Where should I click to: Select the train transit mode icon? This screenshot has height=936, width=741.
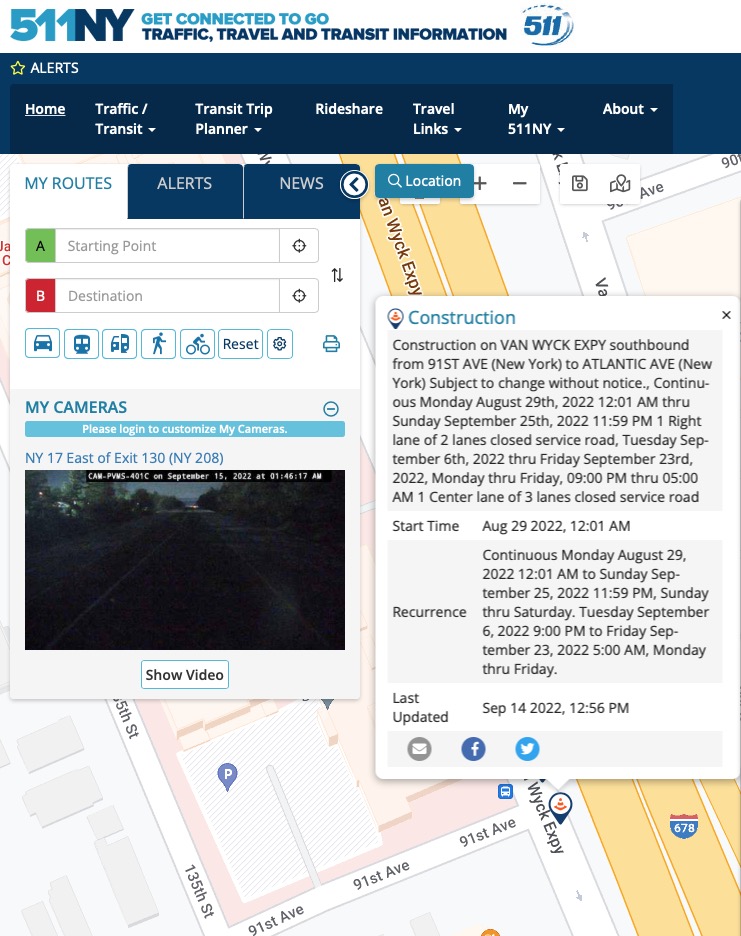click(81, 344)
